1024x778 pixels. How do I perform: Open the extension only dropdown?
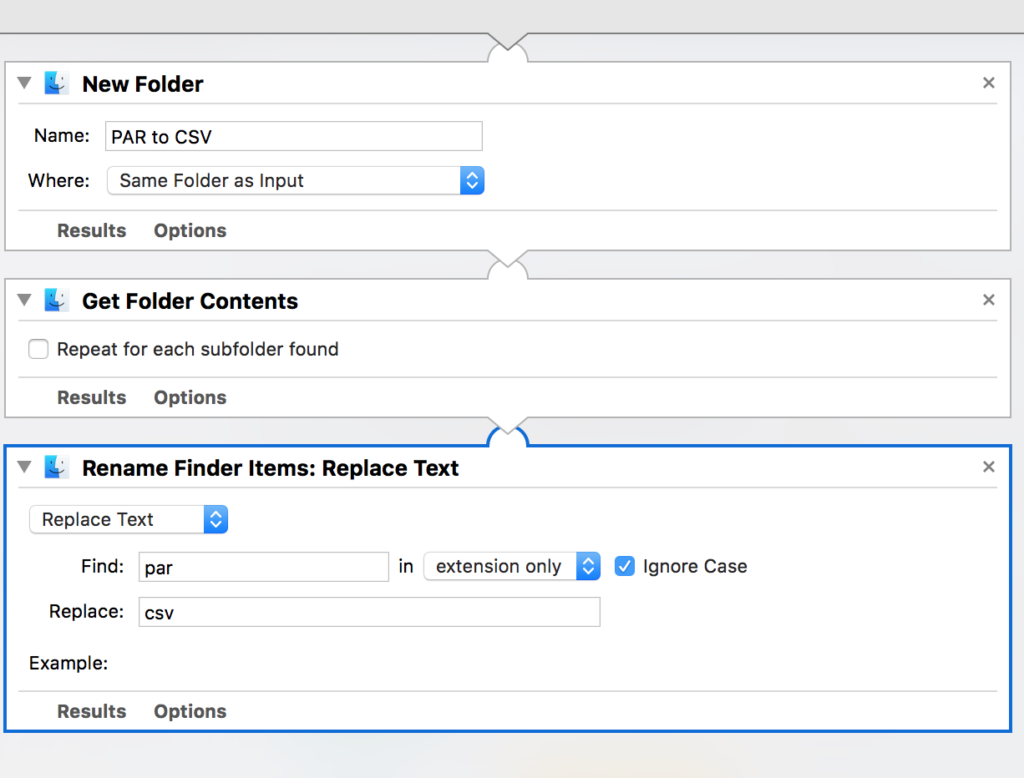(x=511, y=566)
